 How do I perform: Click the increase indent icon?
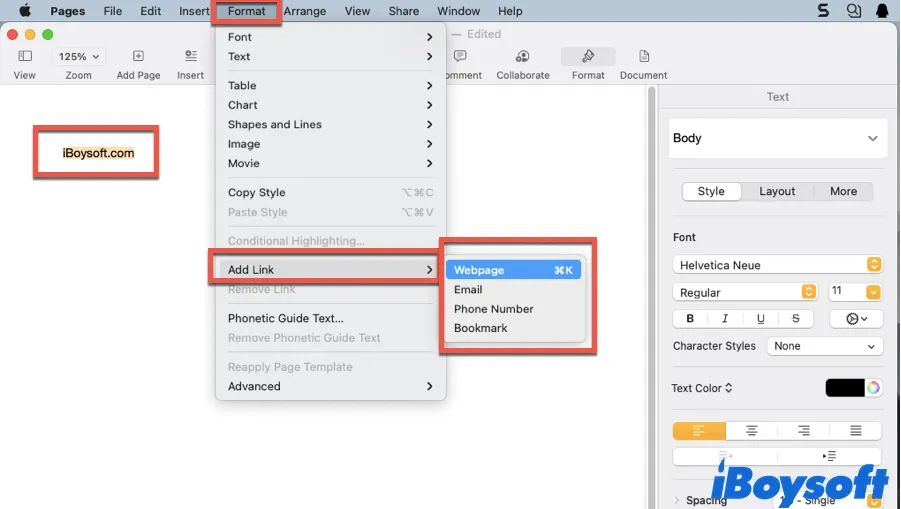coord(829,456)
